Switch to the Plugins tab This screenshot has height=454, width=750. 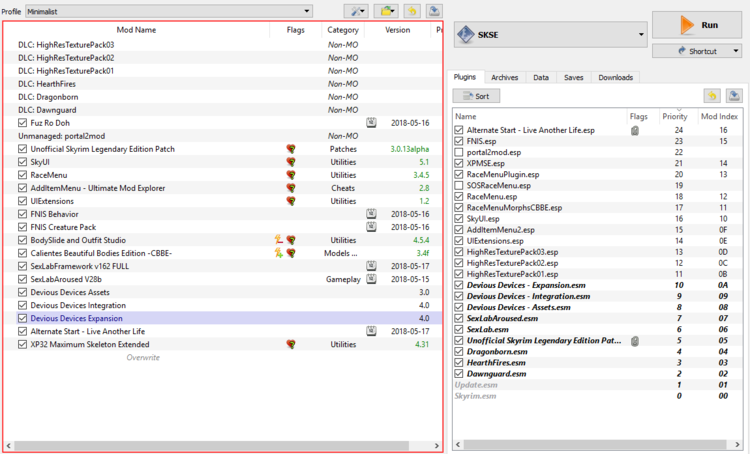(x=465, y=77)
